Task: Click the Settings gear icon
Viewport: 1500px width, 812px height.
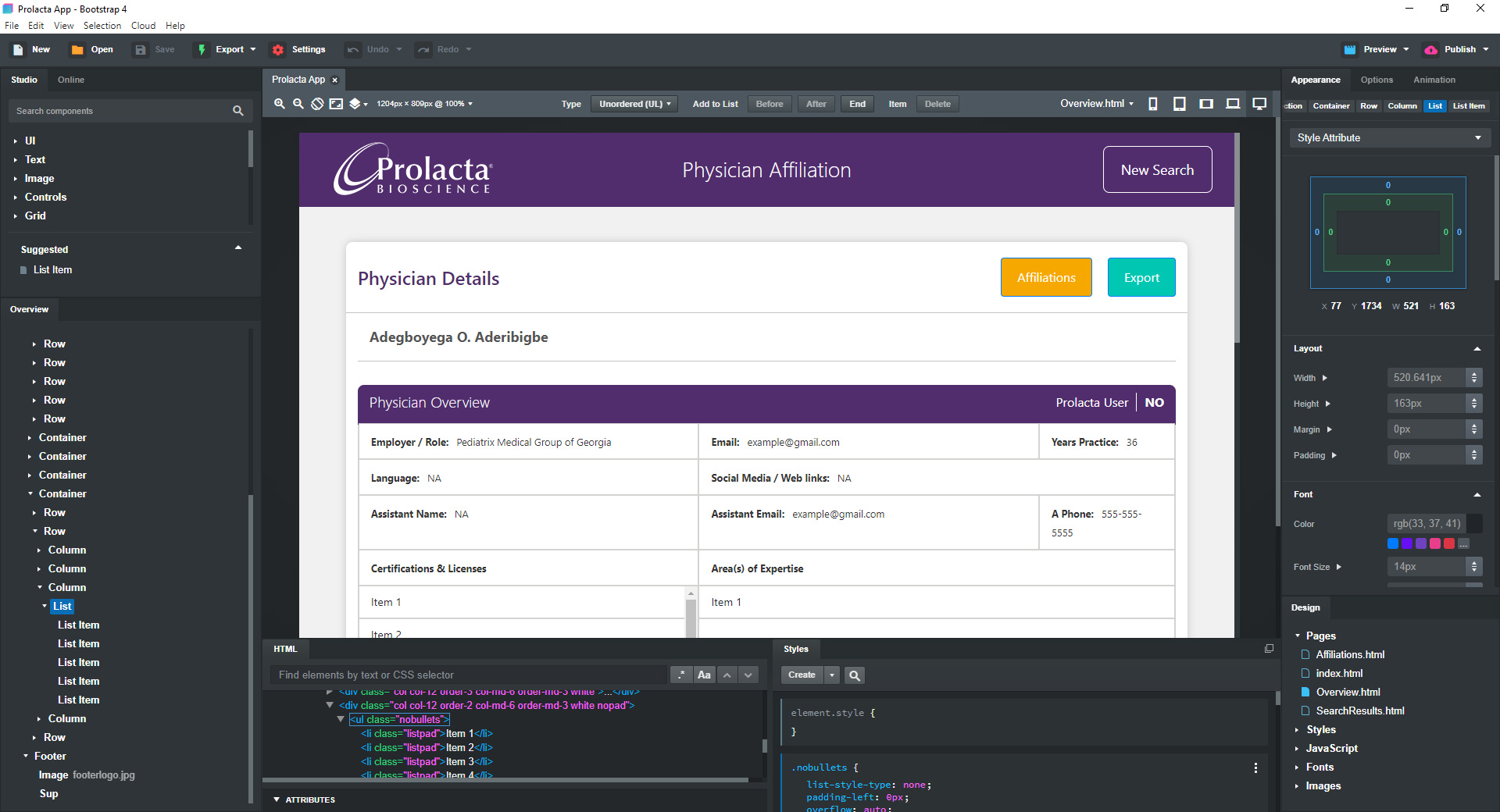Action: click(x=278, y=49)
